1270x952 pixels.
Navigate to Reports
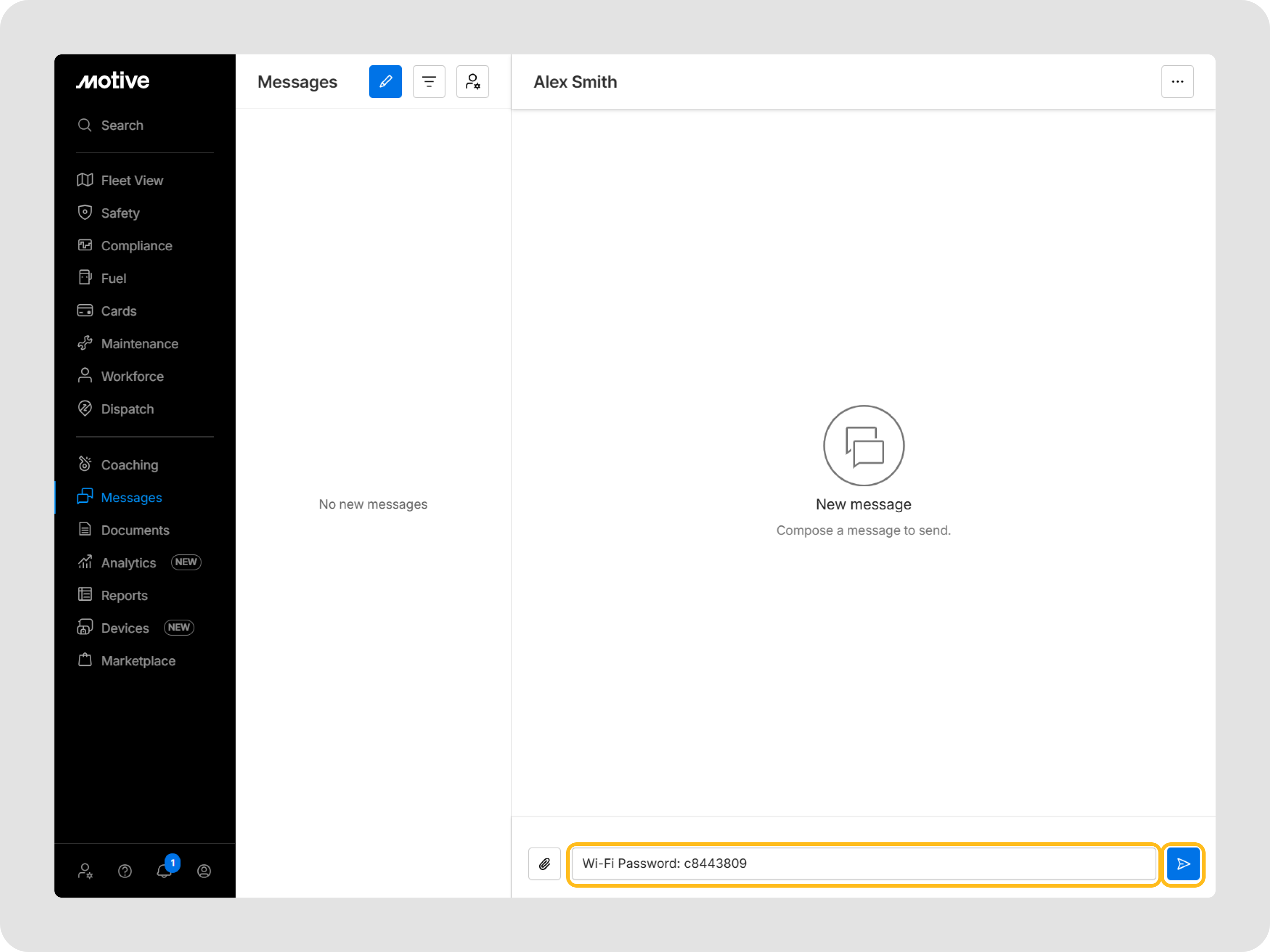click(x=124, y=595)
